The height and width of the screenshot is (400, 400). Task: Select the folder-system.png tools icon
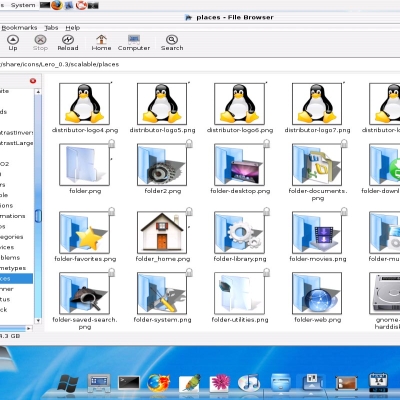pos(162,293)
